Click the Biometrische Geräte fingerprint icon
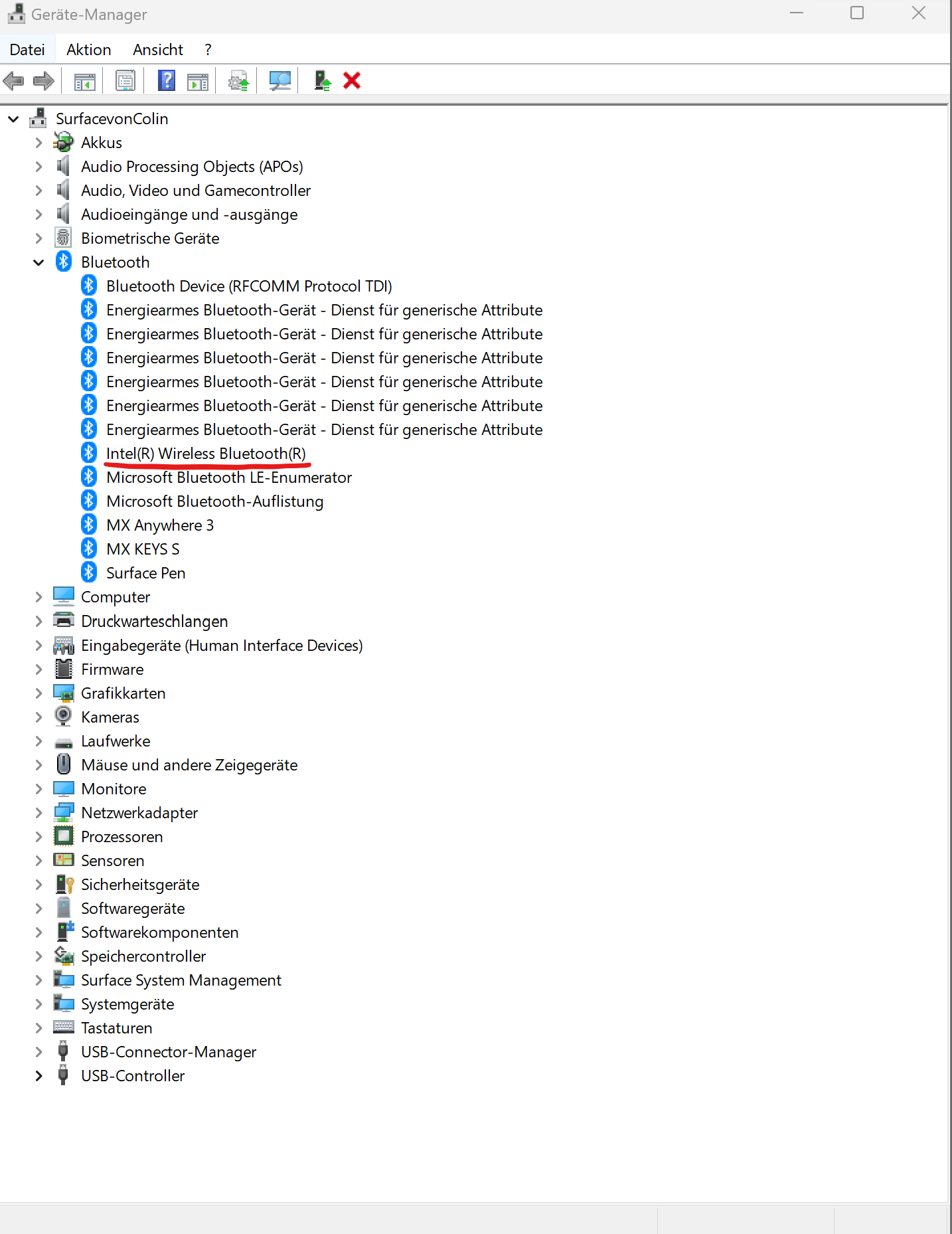 pyautogui.click(x=64, y=238)
